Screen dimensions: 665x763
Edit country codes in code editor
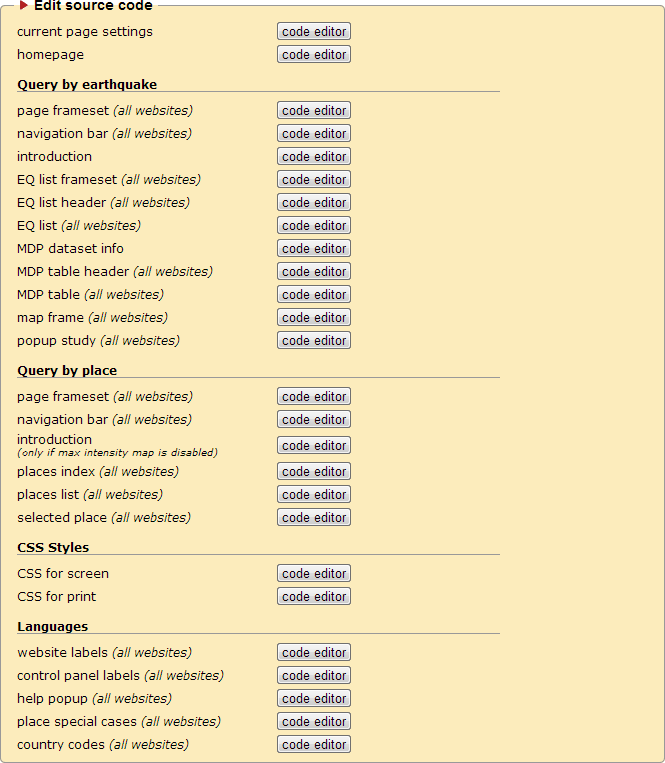click(314, 745)
